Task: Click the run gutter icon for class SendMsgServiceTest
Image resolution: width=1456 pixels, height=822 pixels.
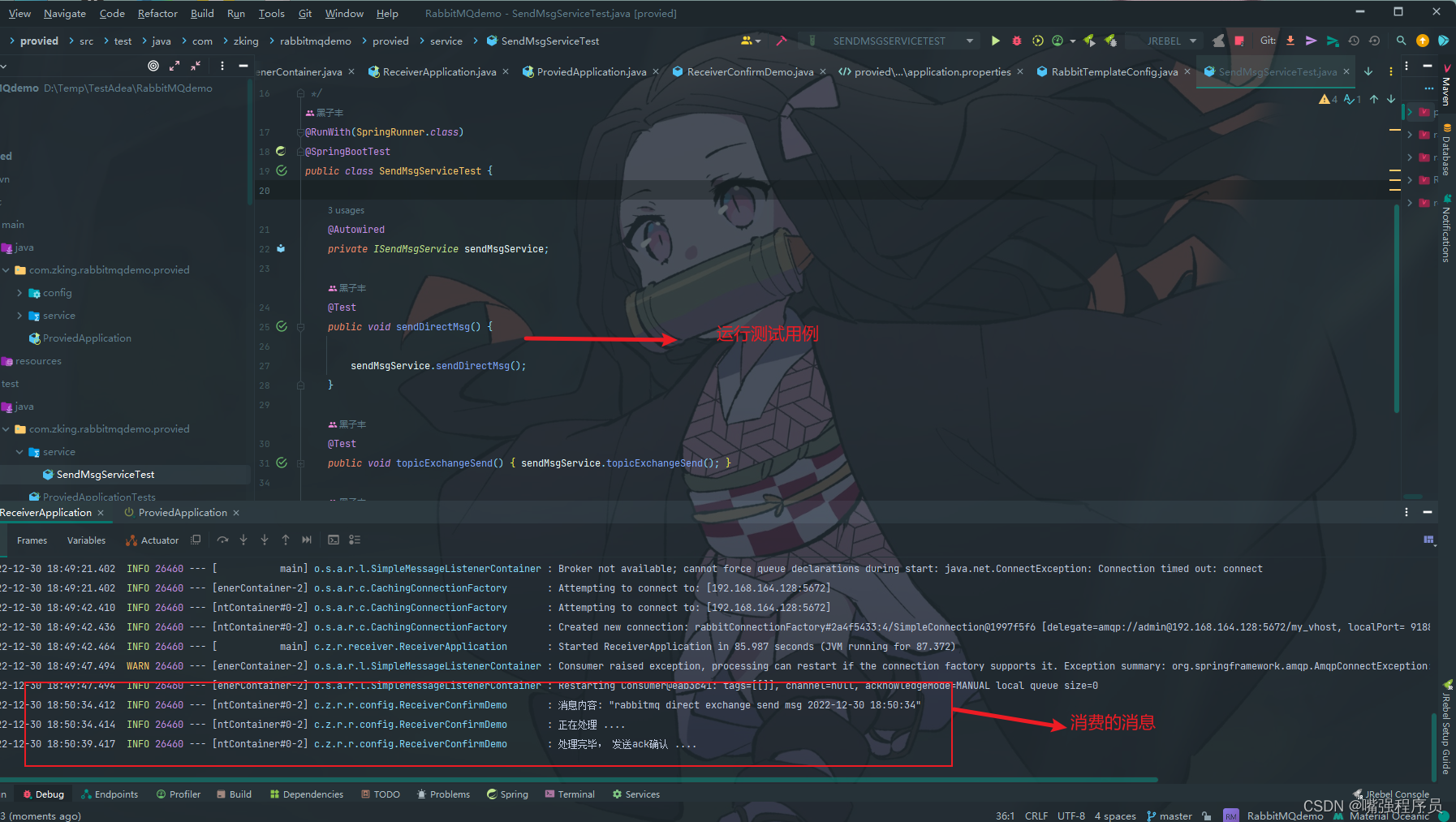Action: 282,170
